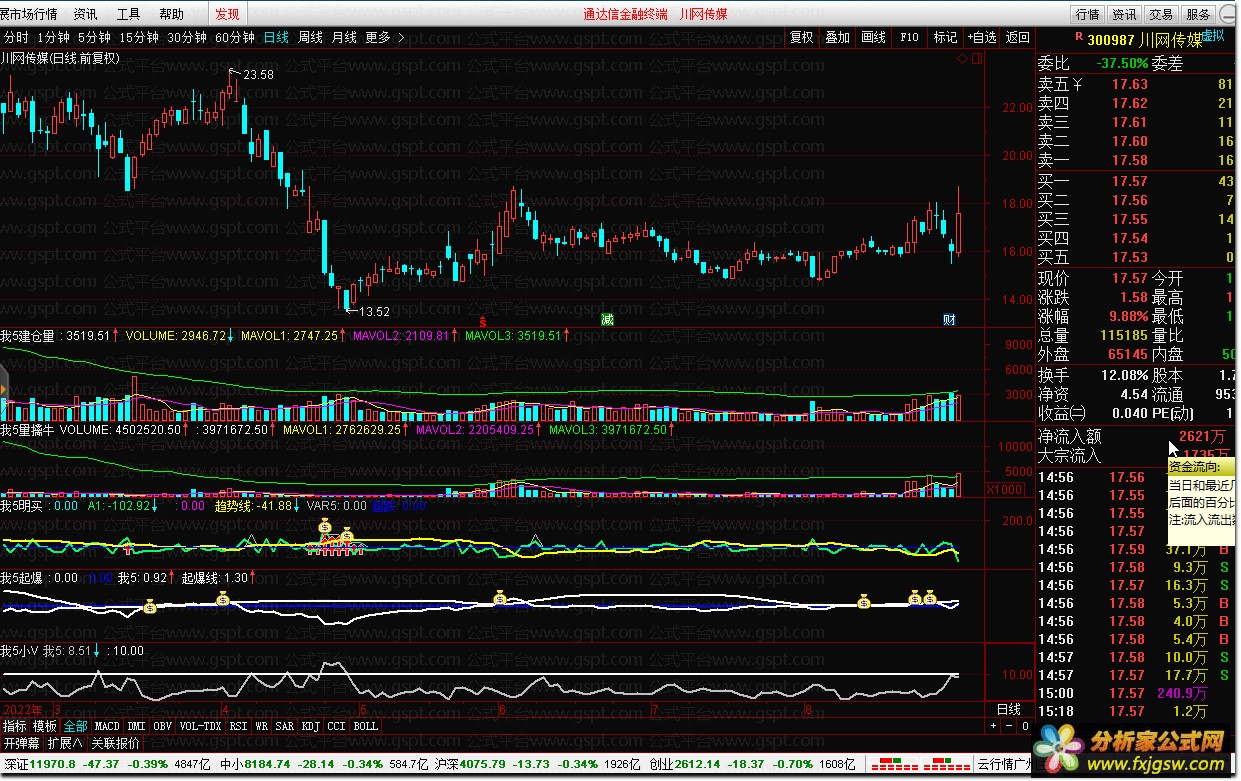The width and height of the screenshot is (1241, 781).
Task: Apply the KDJ indicator
Action: (311, 726)
